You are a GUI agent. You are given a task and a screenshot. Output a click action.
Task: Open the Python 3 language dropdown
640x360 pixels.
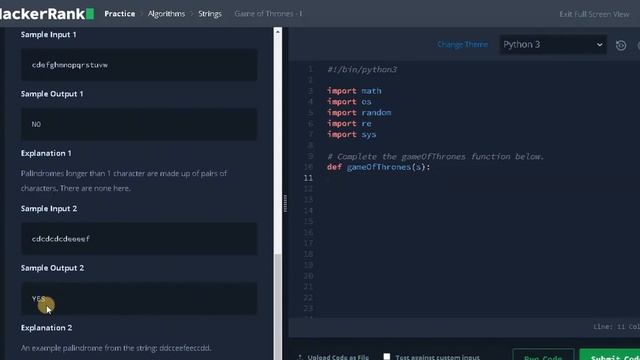tap(553, 44)
